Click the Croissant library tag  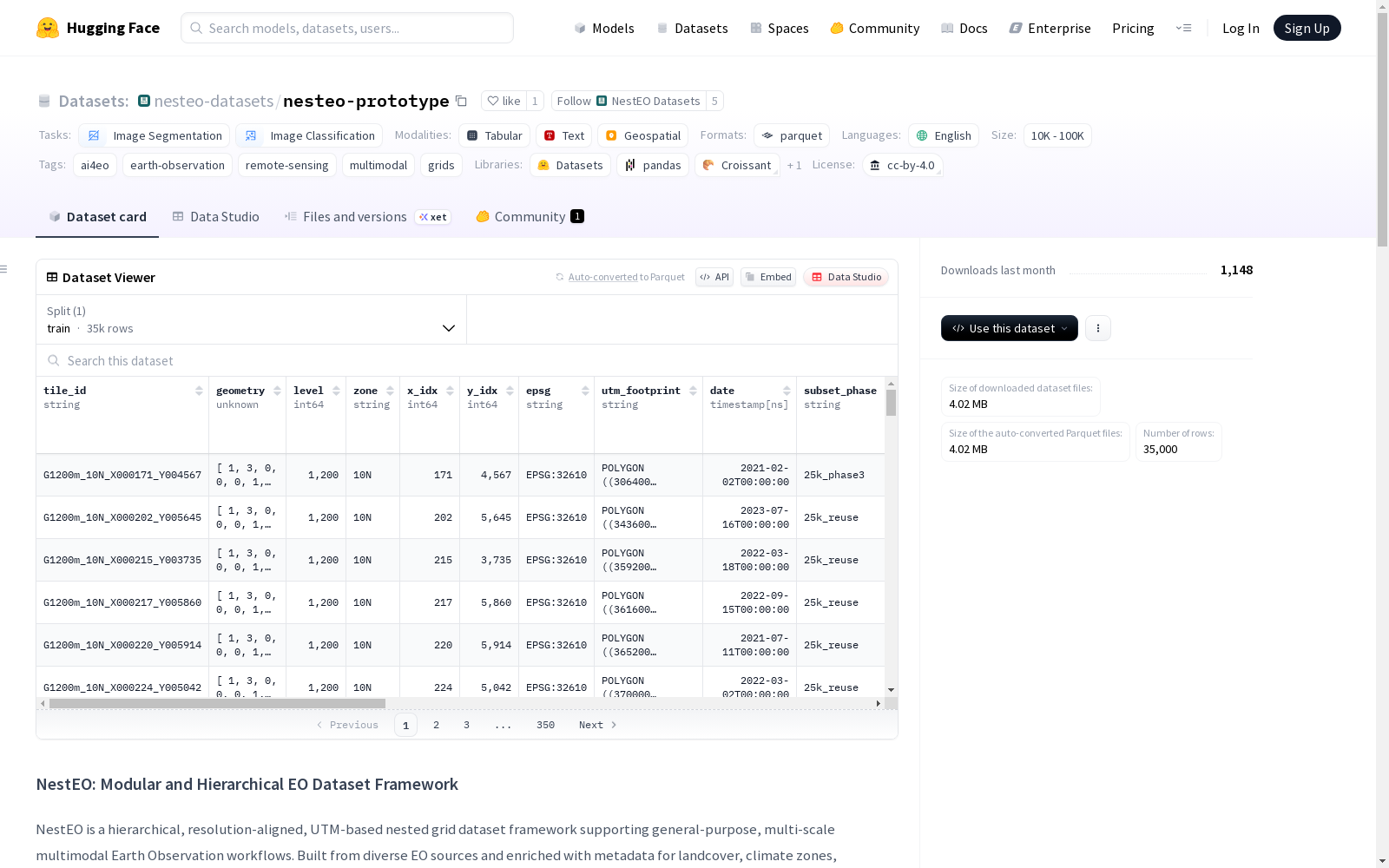pyautogui.click(x=737, y=166)
